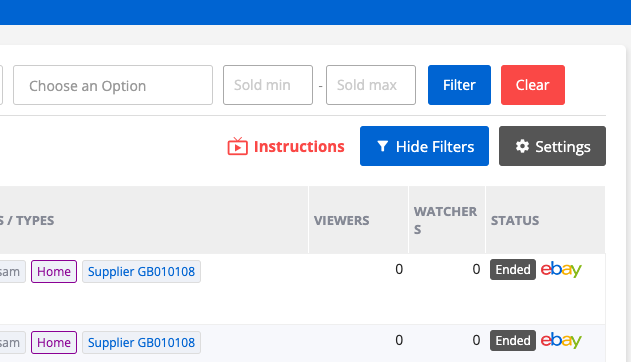Select the Home tag in second row

pyautogui.click(x=54, y=343)
